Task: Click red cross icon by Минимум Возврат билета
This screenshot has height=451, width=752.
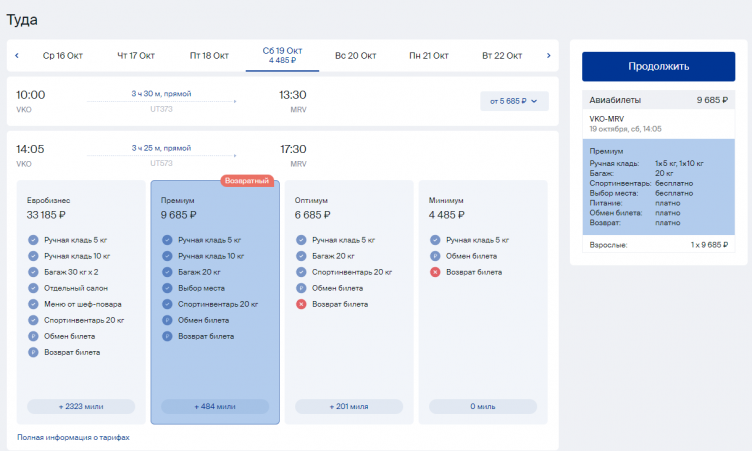Action: pos(435,272)
